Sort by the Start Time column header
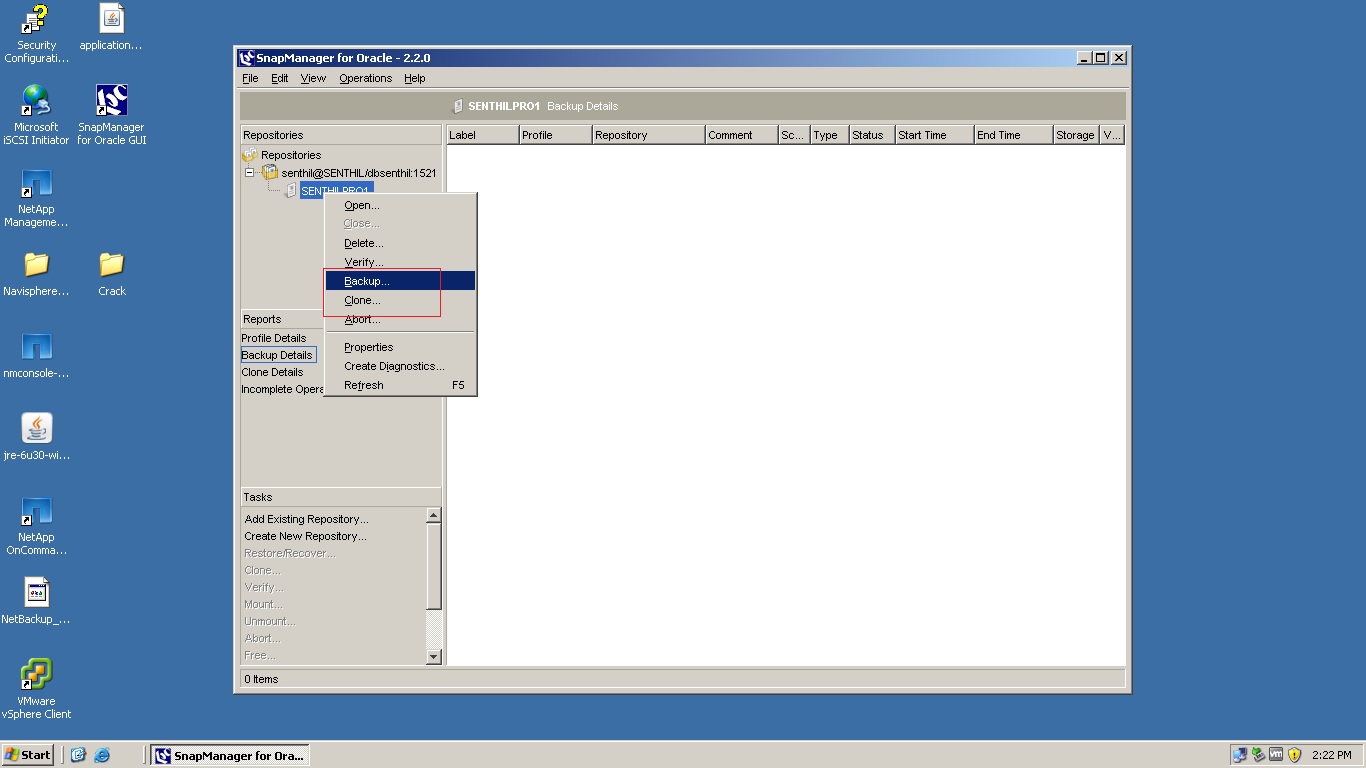The width and height of the screenshot is (1366, 768). [934, 135]
